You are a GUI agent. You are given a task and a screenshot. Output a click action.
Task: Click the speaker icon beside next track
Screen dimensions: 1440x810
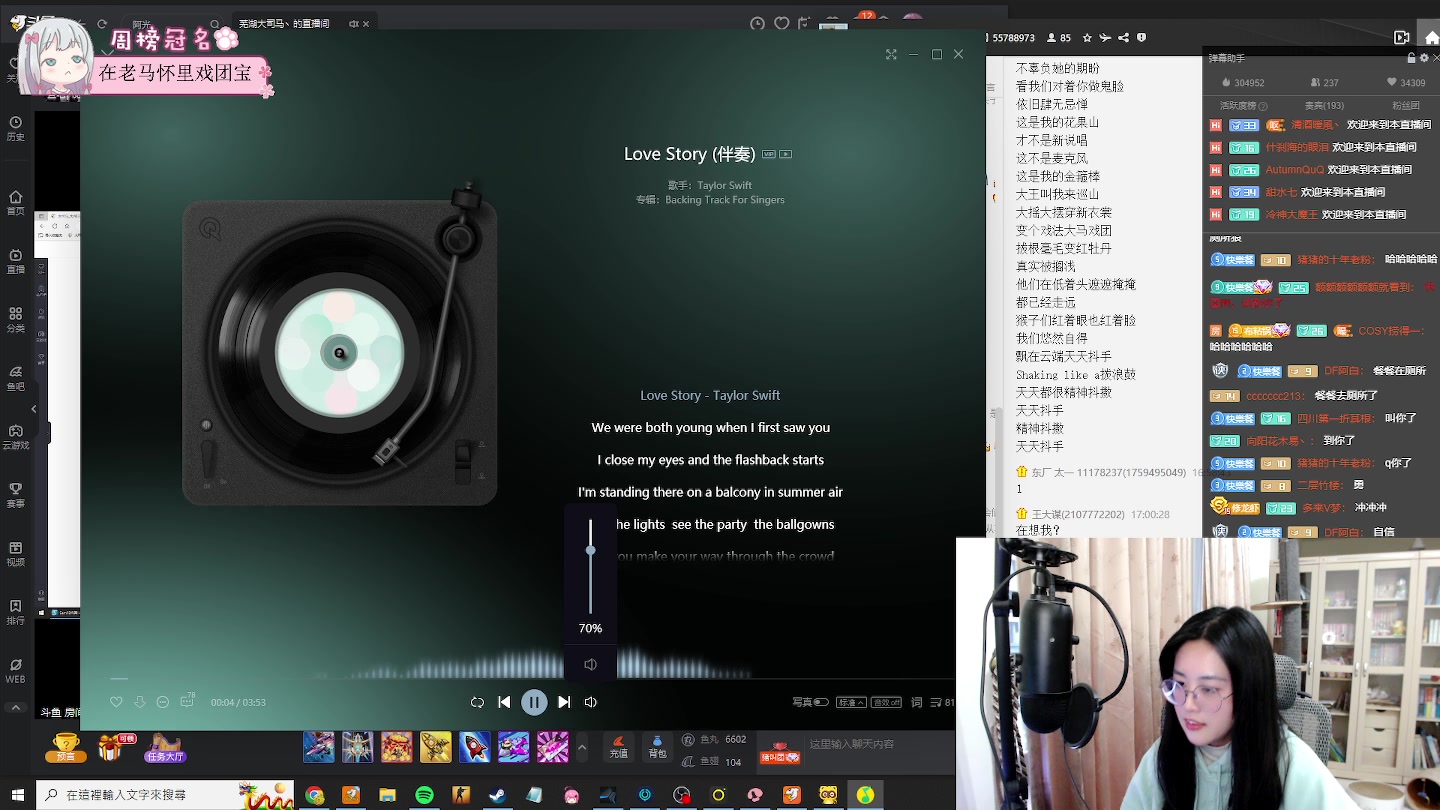click(590, 702)
